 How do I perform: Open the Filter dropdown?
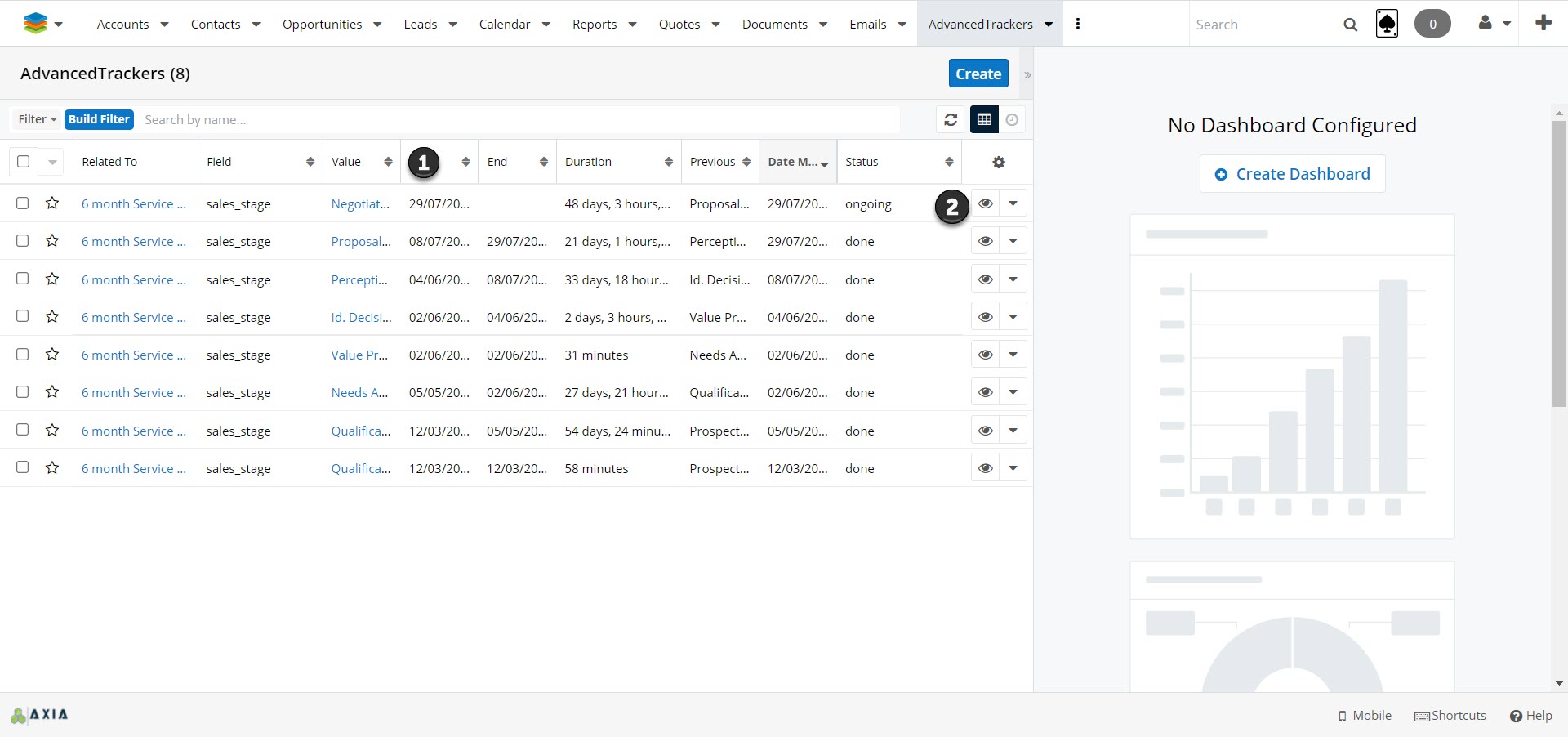point(38,119)
